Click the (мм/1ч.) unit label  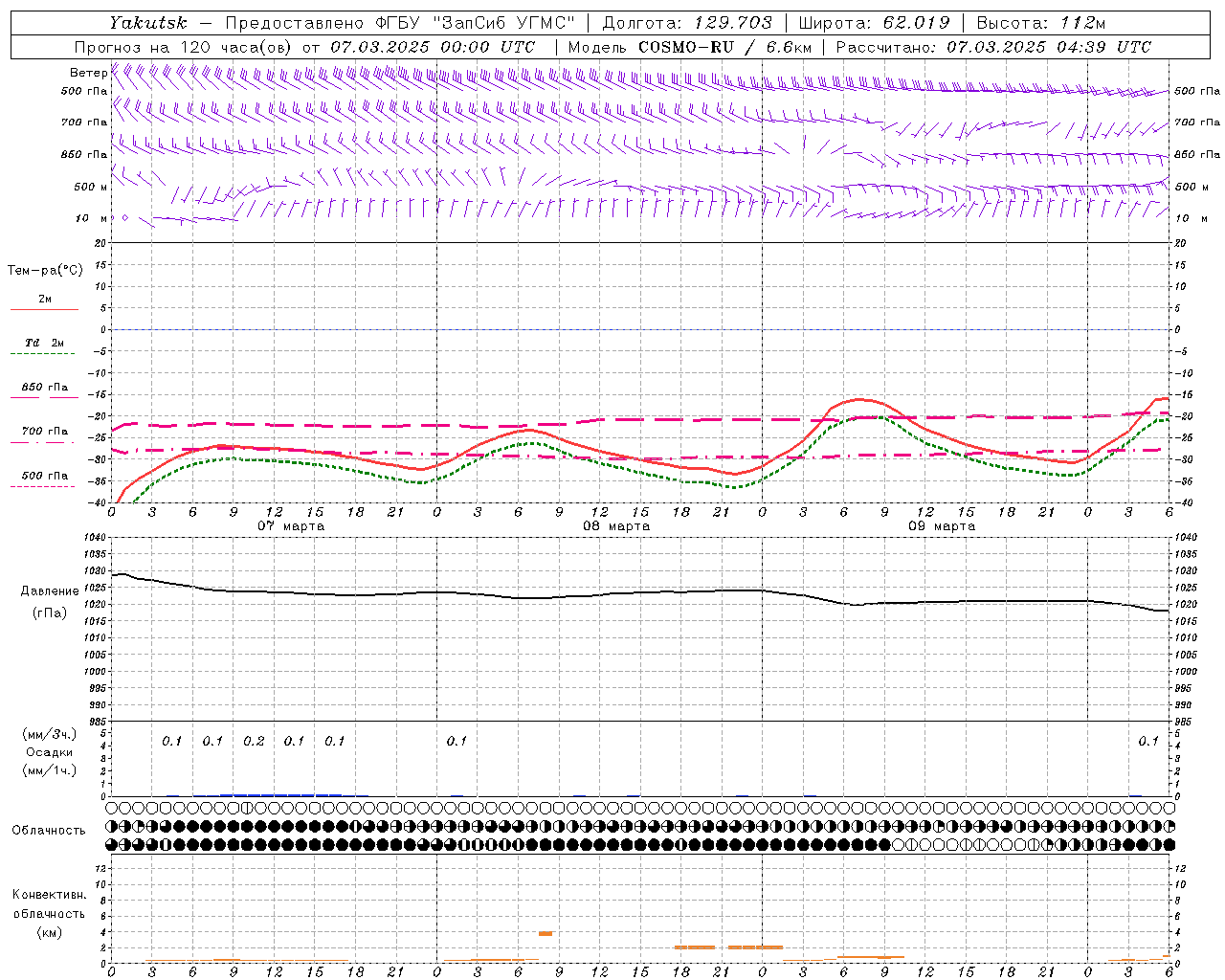click(49, 770)
